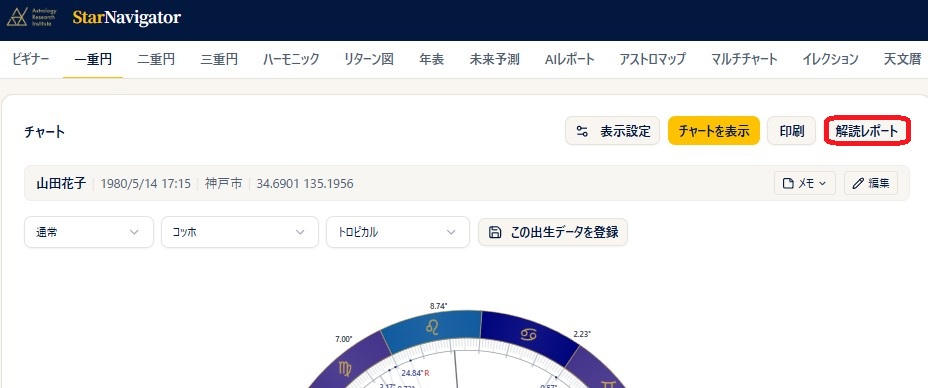The image size is (928, 388).
Task: Click the birthplace 神戸市
Action: [224, 183]
